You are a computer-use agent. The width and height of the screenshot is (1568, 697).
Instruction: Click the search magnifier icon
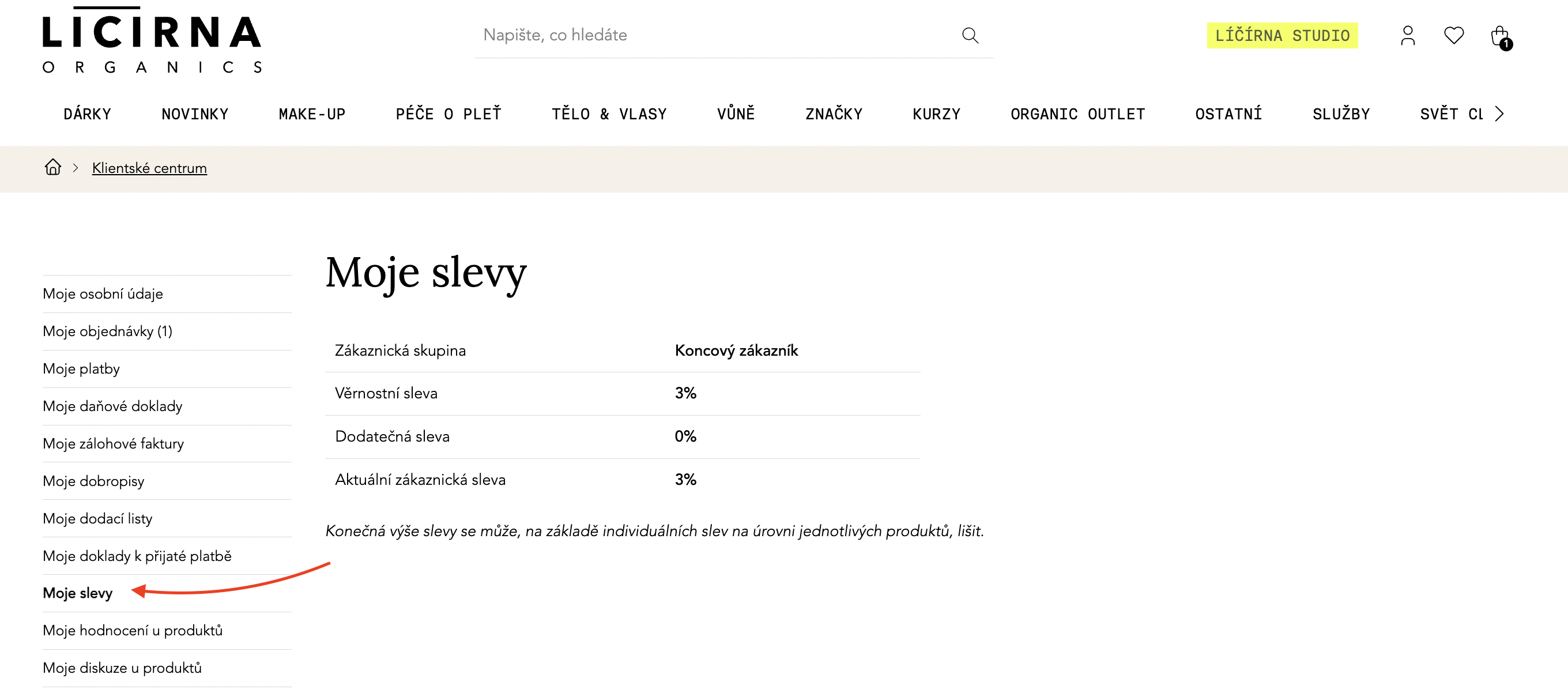[x=970, y=35]
